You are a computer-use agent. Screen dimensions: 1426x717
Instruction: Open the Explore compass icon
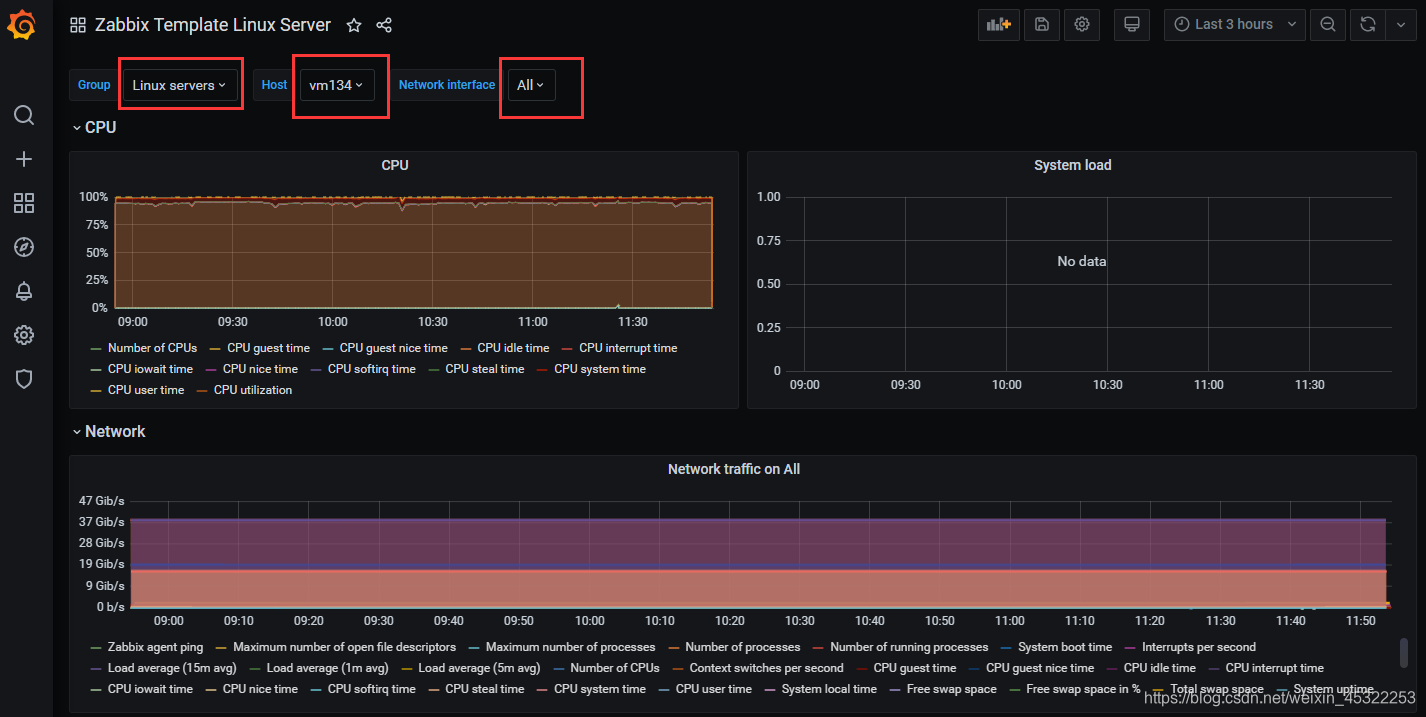pos(24,247)
